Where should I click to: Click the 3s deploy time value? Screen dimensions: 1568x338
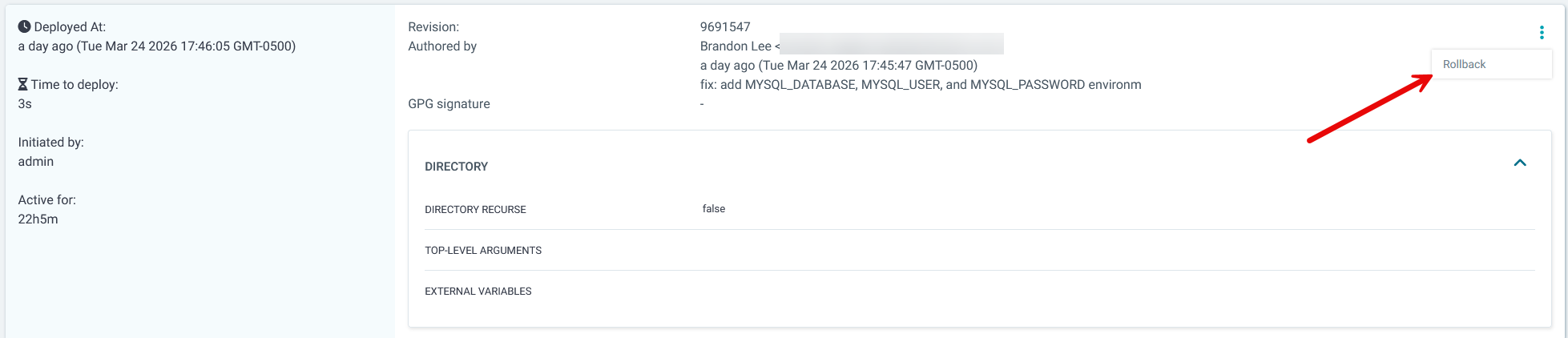click(25, 104)
